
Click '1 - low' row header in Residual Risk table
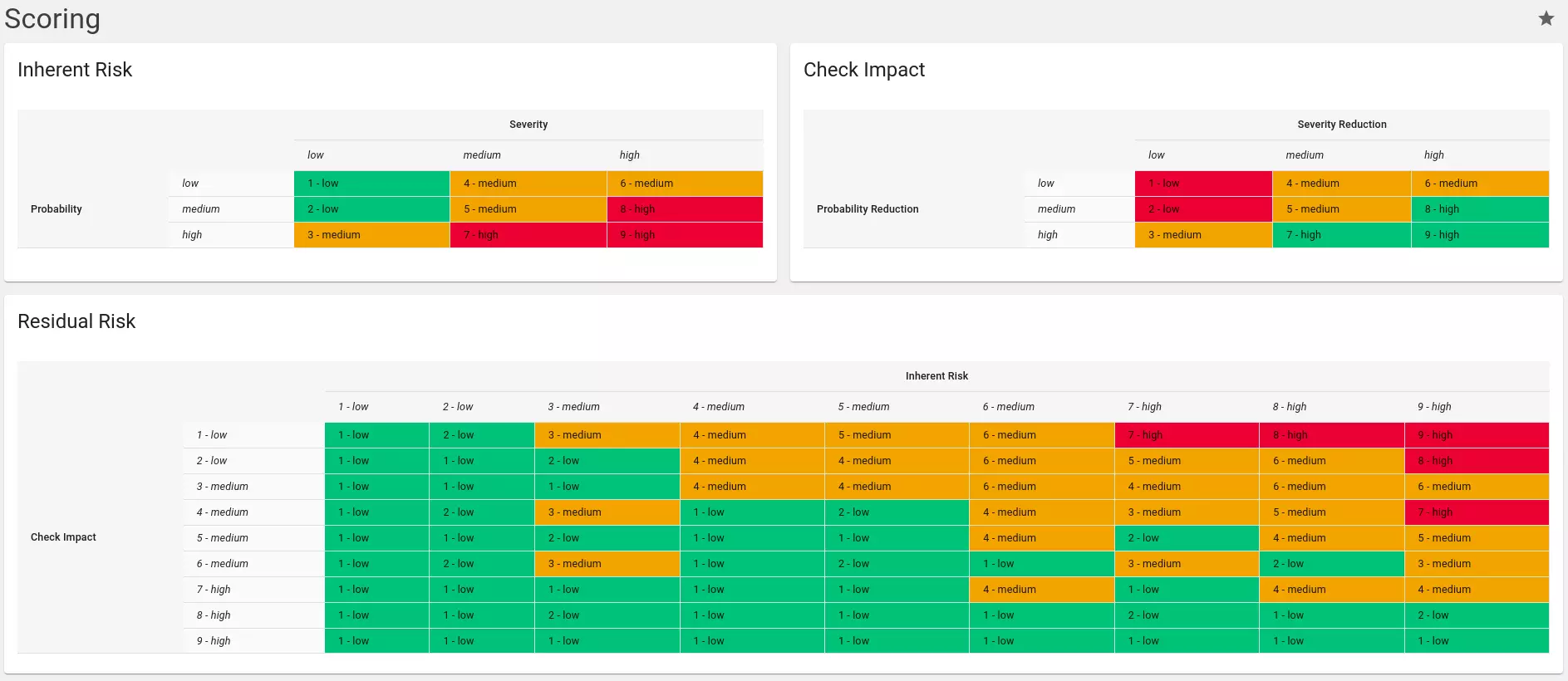253,435
